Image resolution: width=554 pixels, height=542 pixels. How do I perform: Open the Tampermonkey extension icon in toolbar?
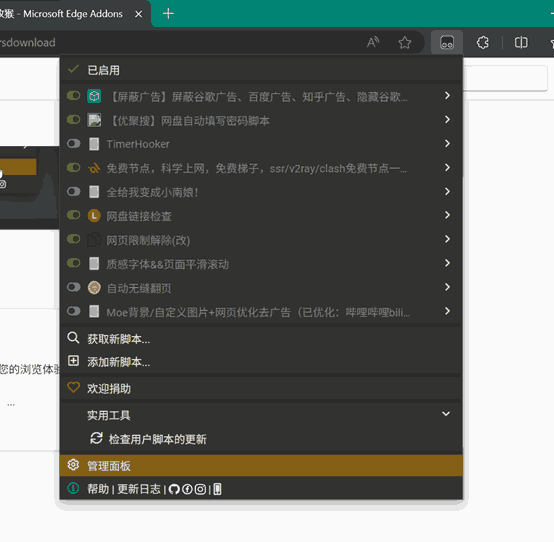pyautogui.click(x=447, y=43)
